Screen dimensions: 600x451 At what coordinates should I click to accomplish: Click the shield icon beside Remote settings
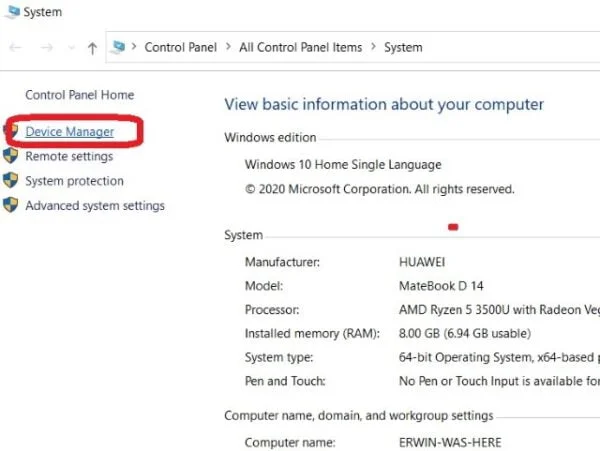[10, 156]
